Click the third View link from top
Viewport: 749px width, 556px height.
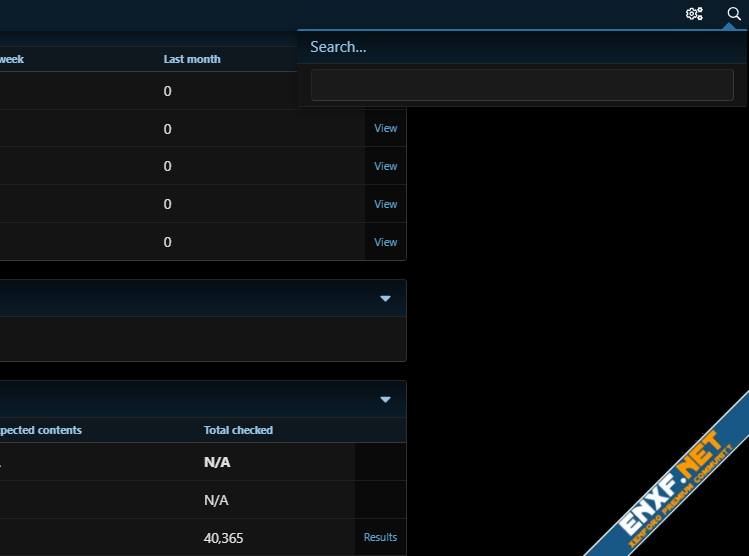click(x=385, y=204)
